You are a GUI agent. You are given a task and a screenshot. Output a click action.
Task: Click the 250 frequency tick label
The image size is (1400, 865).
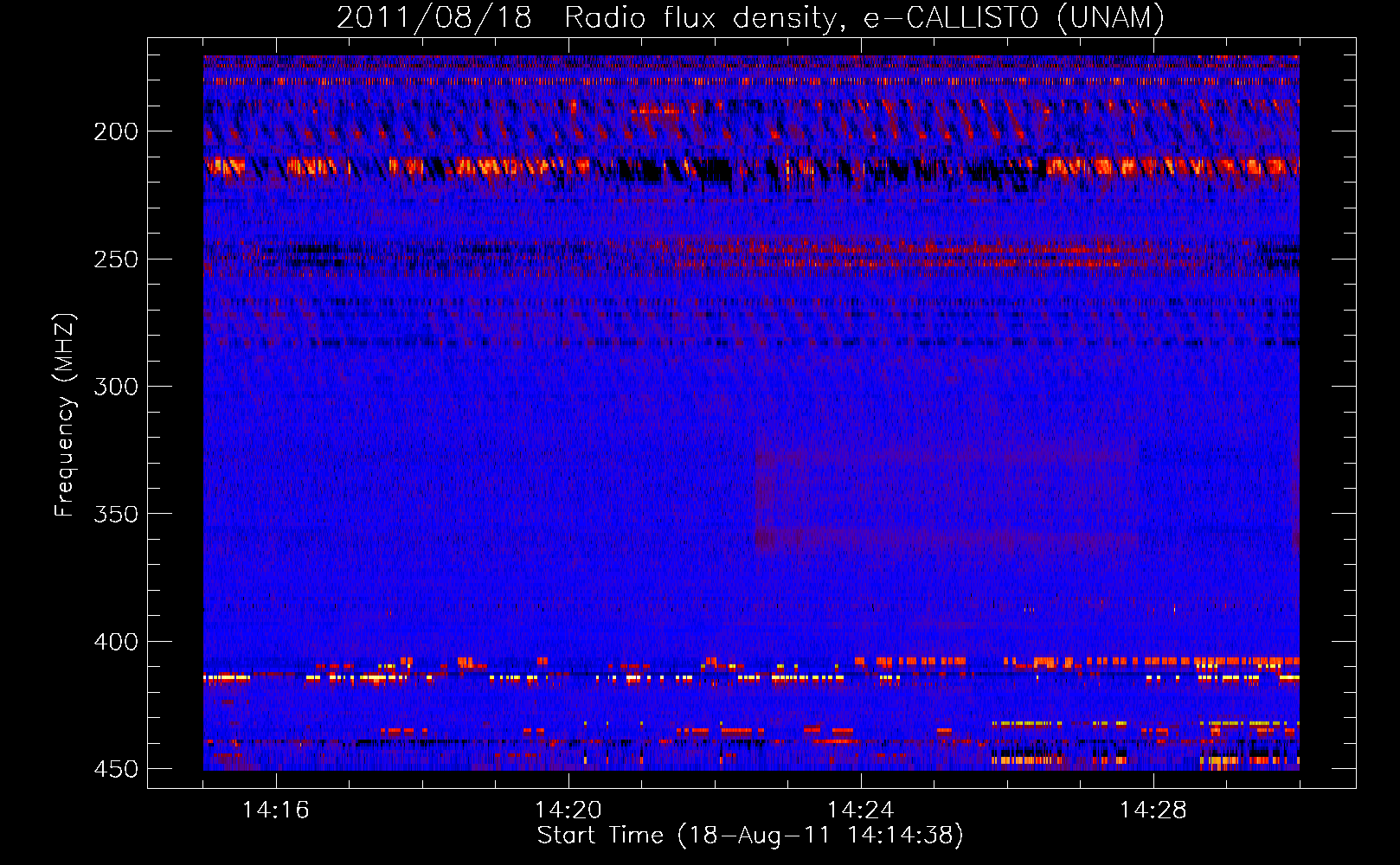[116, 259]
